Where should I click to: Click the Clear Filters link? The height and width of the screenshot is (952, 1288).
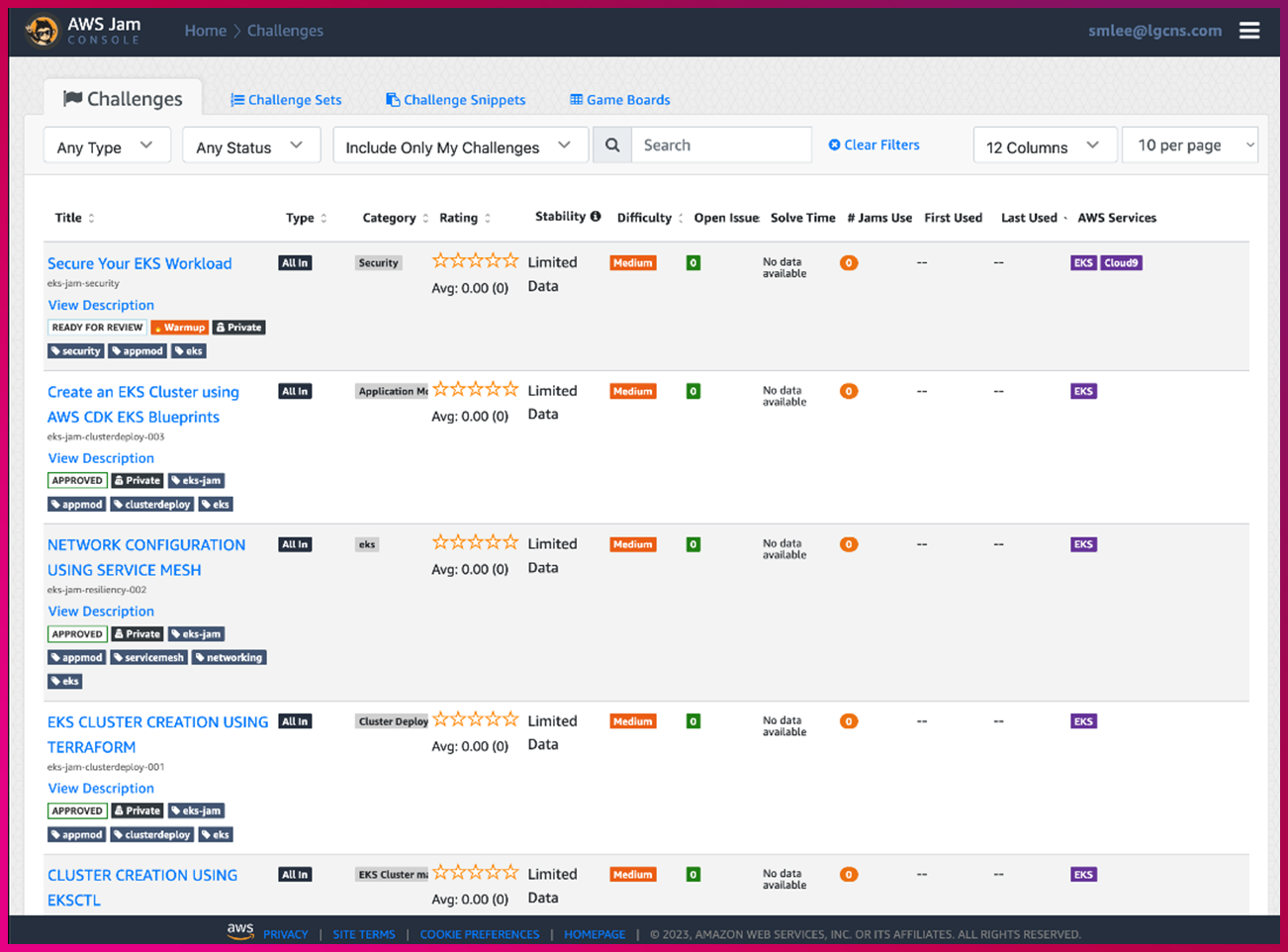874,145
